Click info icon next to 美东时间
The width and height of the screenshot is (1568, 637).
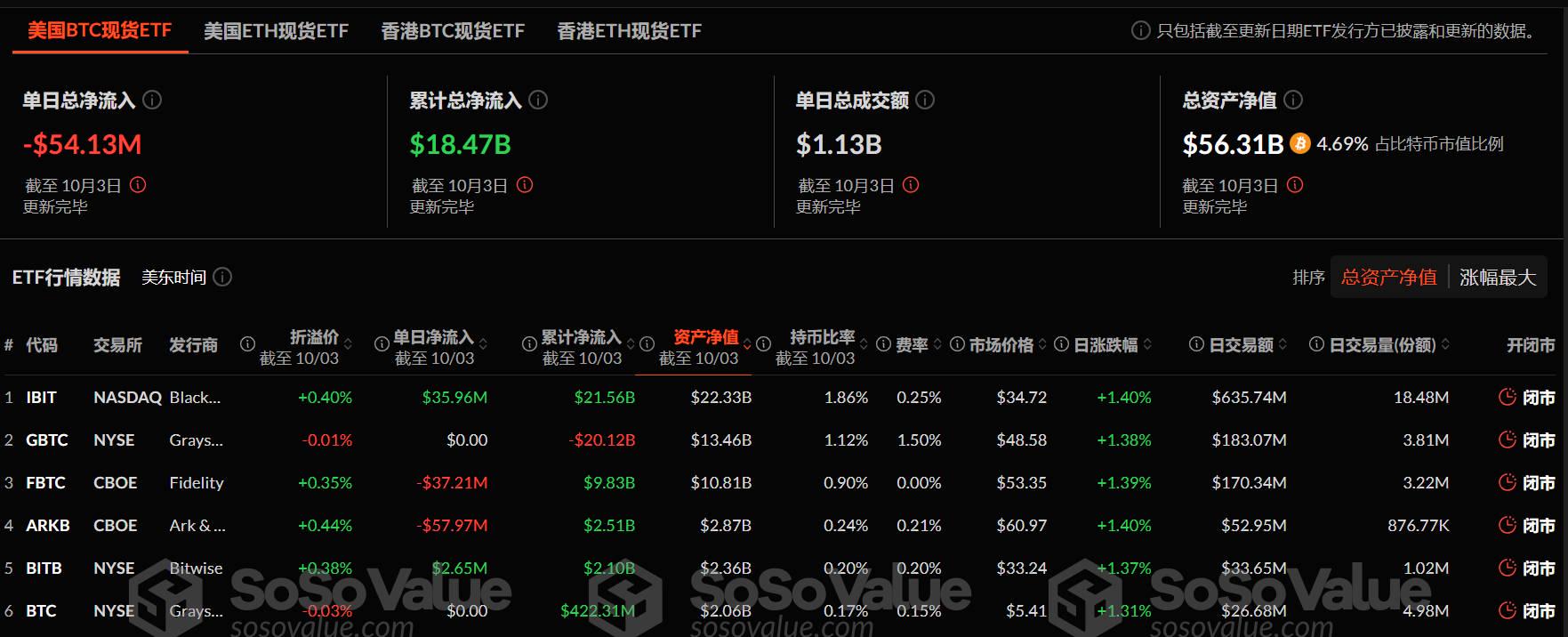pyautogui.click(x=223, y=277)
